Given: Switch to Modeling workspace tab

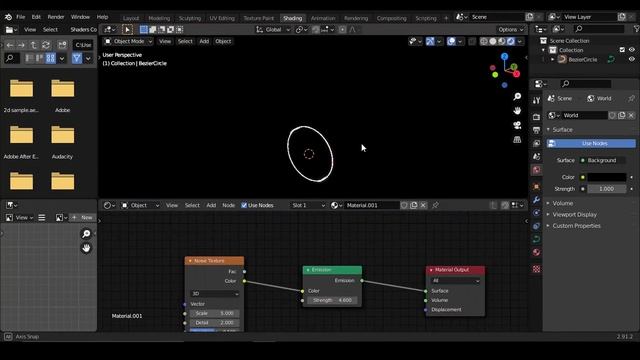Looking at the screenshot, I should (159, 18).
